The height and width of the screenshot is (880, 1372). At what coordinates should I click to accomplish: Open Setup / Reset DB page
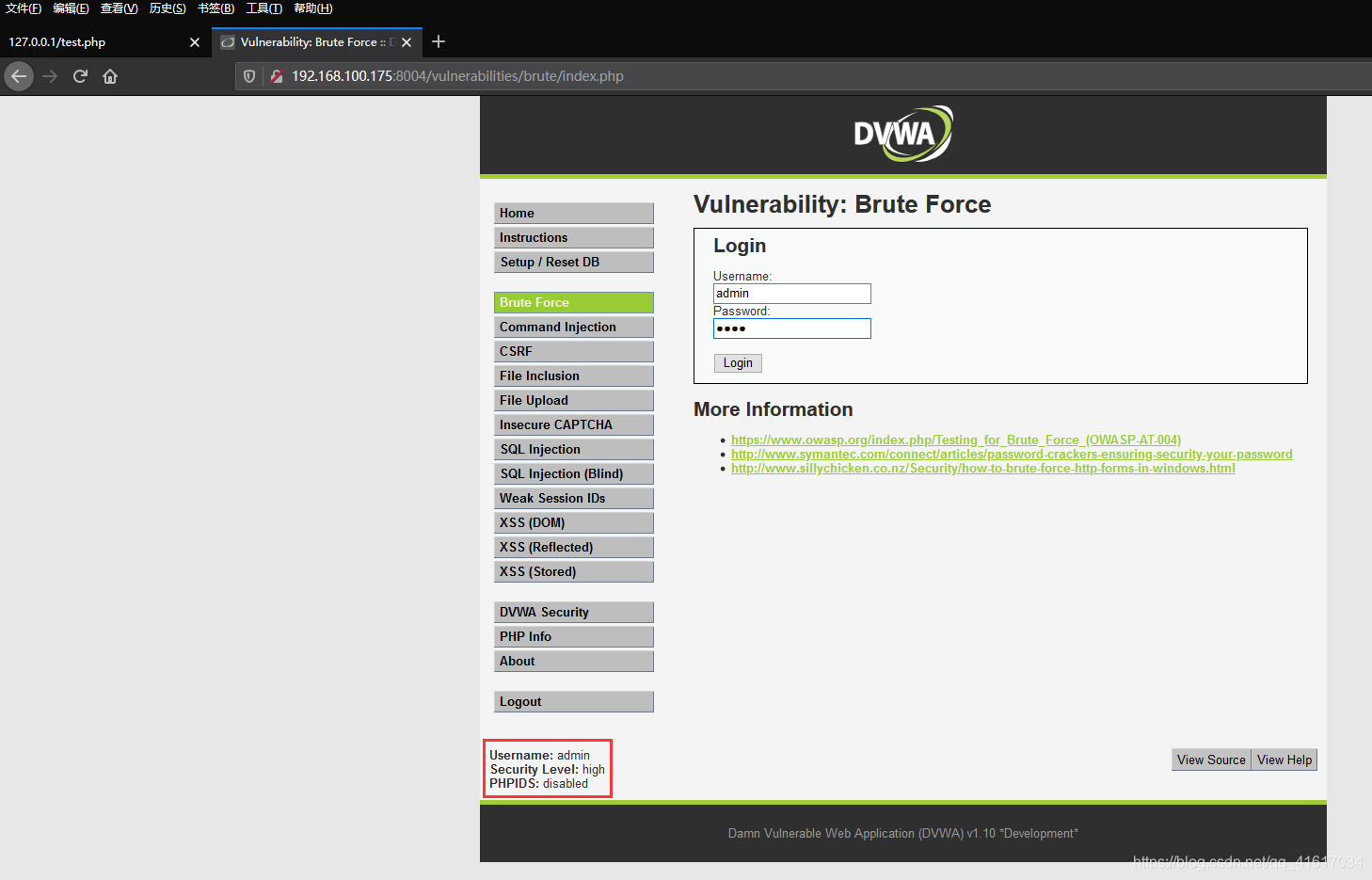tap(574, 262)
